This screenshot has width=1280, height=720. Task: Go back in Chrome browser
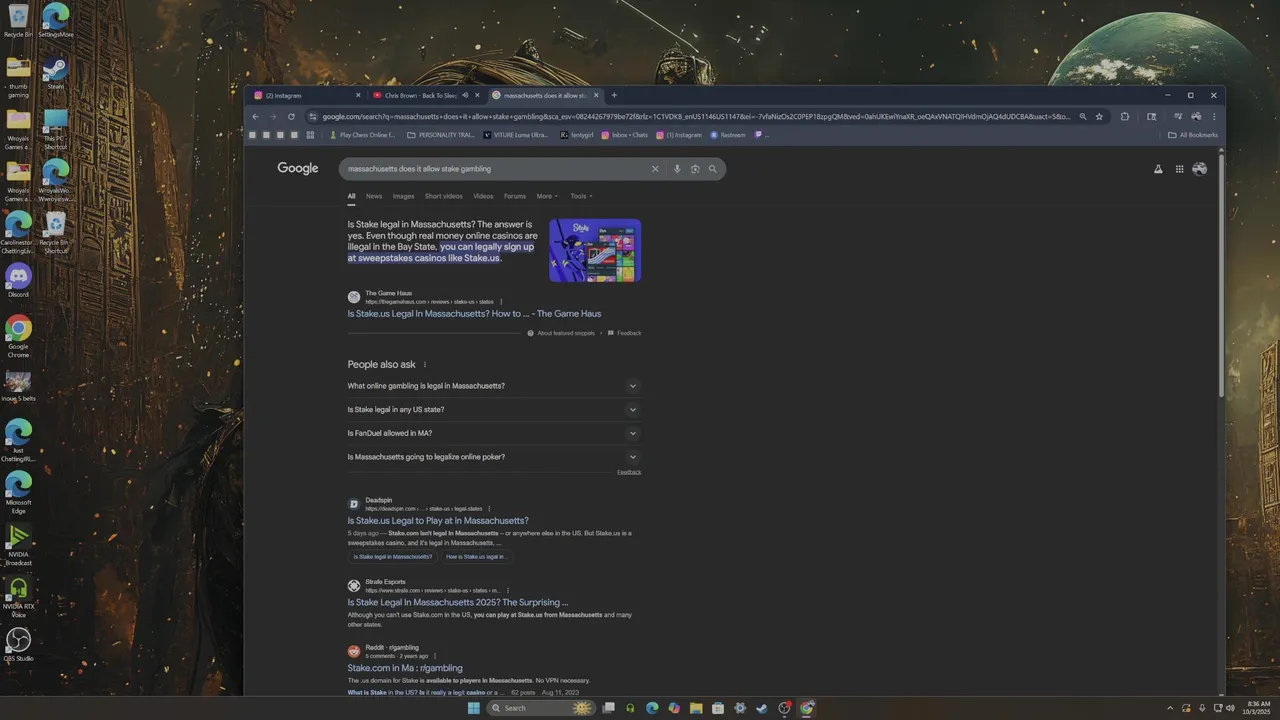point(255,116)
